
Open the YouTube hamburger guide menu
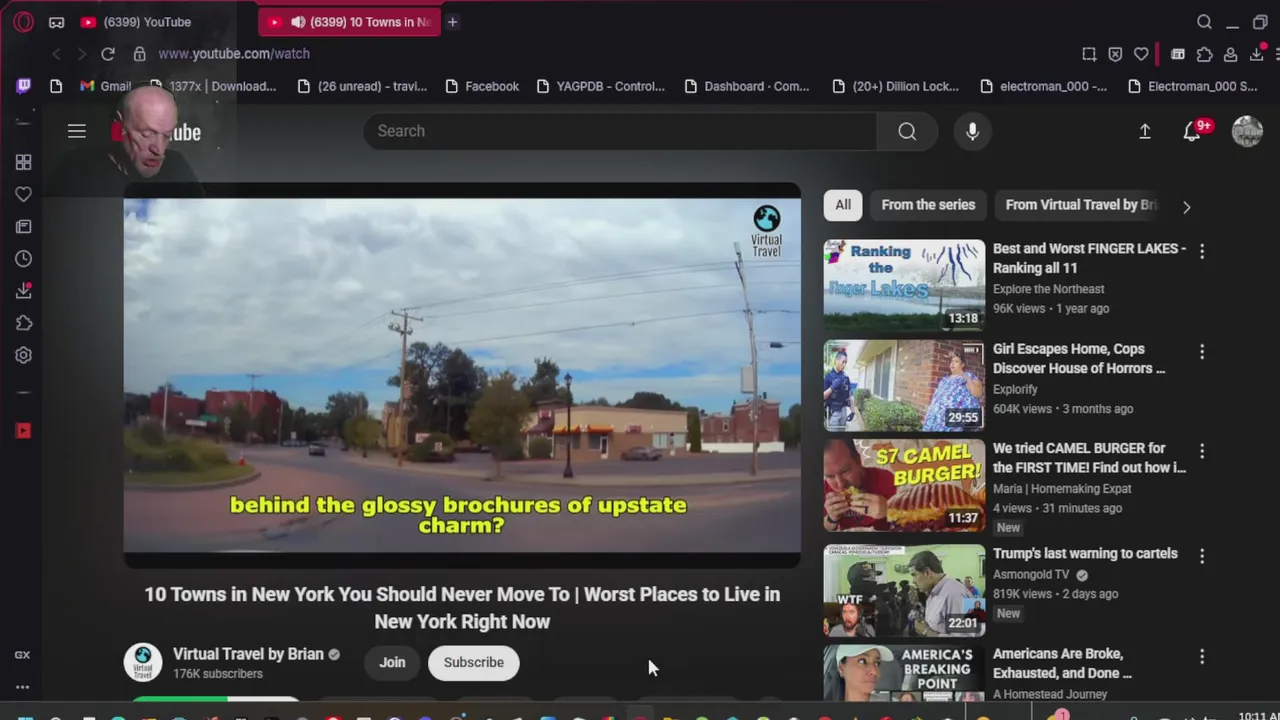click(x=77, y=131)
